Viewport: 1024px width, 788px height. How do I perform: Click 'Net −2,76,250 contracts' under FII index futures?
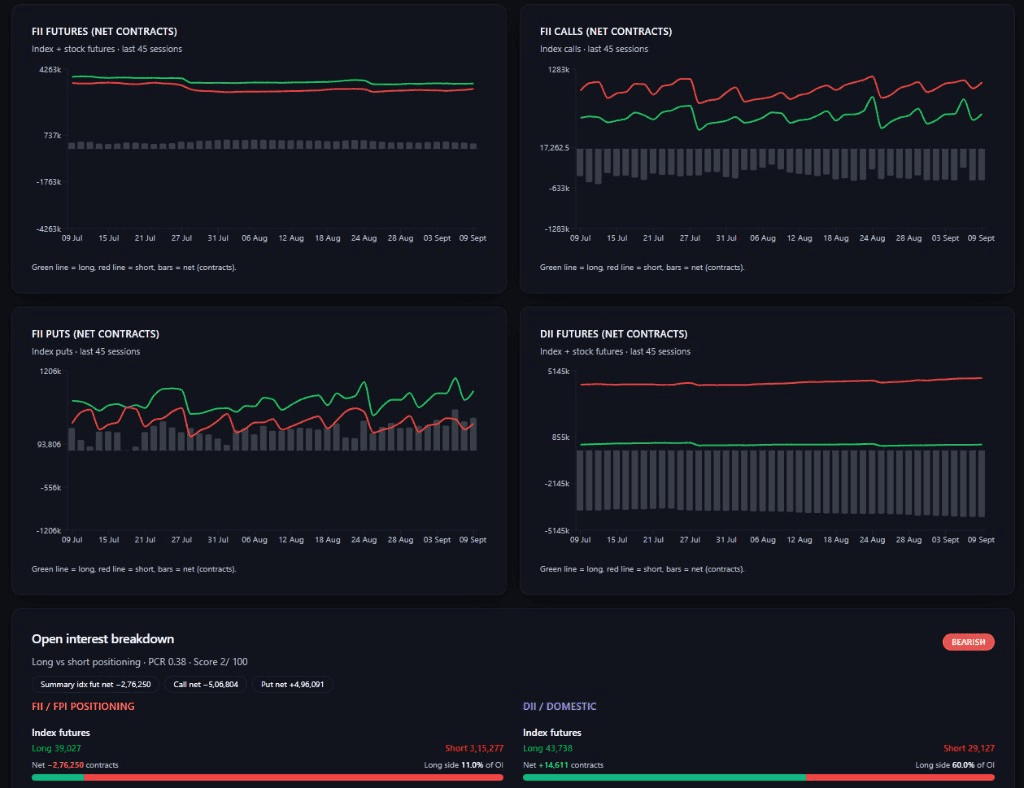tap(75, 765)
